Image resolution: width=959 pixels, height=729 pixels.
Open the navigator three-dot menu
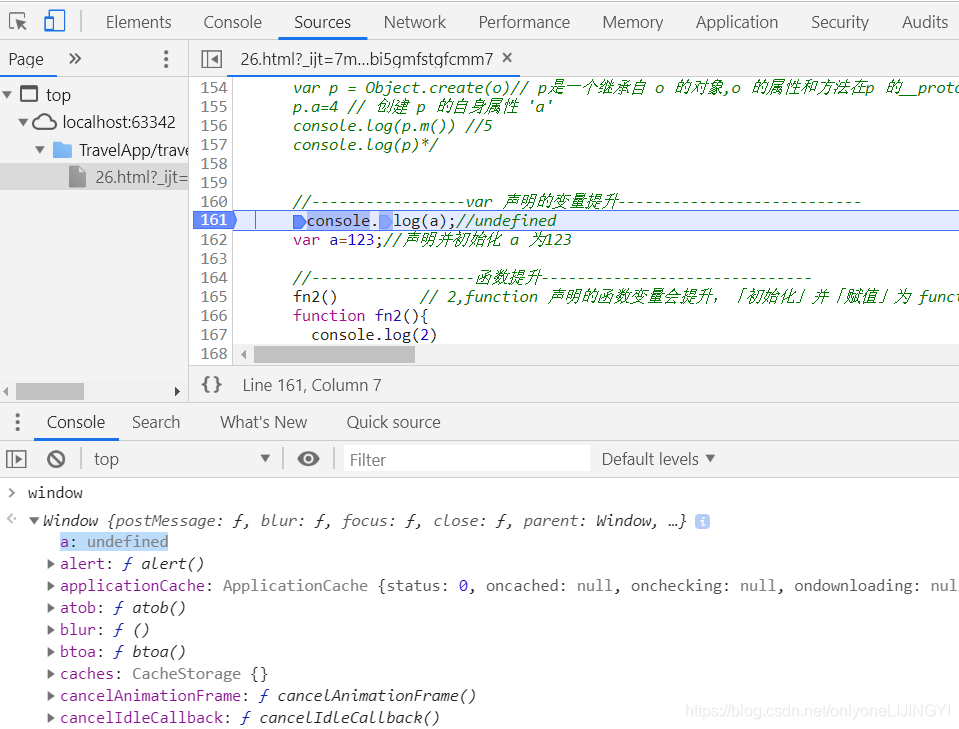coord(166,59)
